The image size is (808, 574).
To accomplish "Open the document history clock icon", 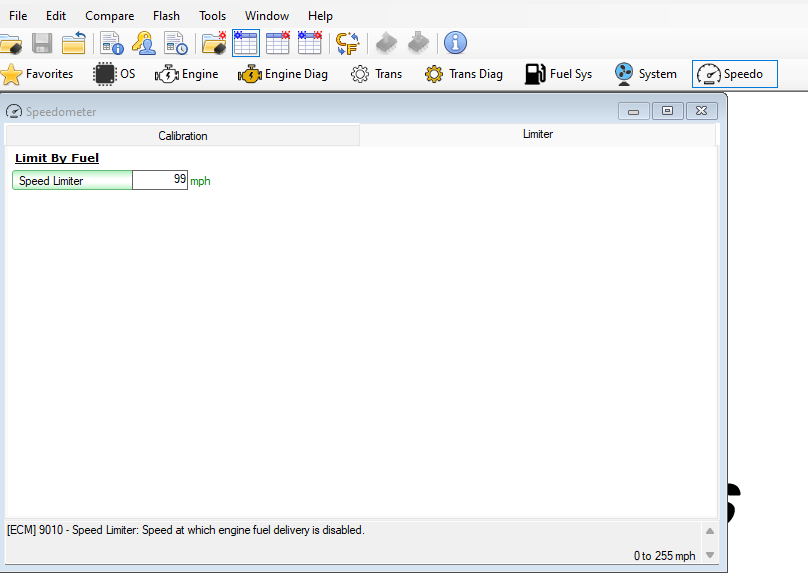I will coord(175,43).
